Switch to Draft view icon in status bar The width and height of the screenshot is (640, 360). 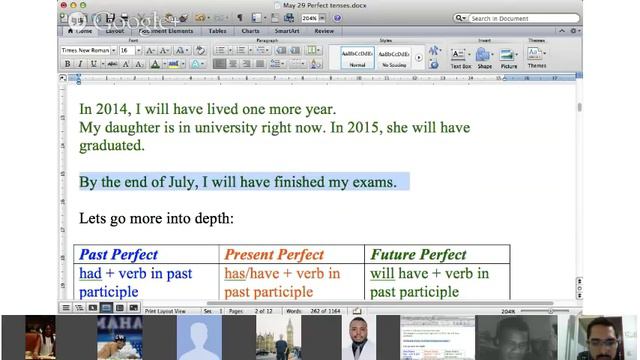pyautogui.click(x=66, y=308)
